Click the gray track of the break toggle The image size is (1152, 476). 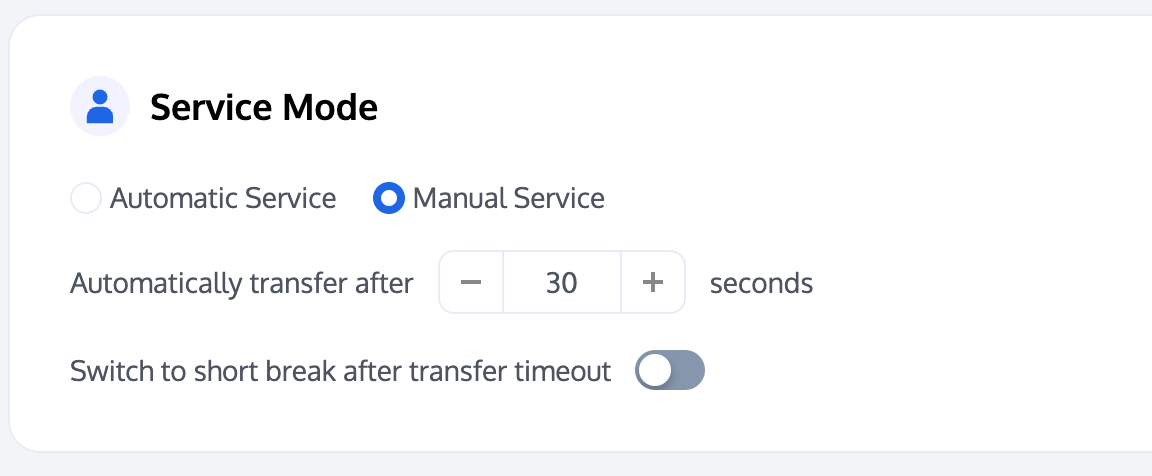(x=688, y=371)
